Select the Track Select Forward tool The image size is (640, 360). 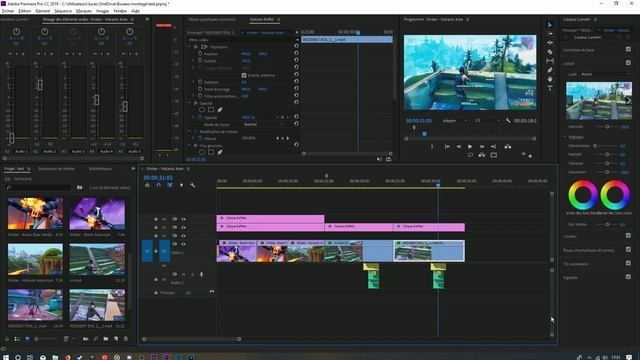550,34
